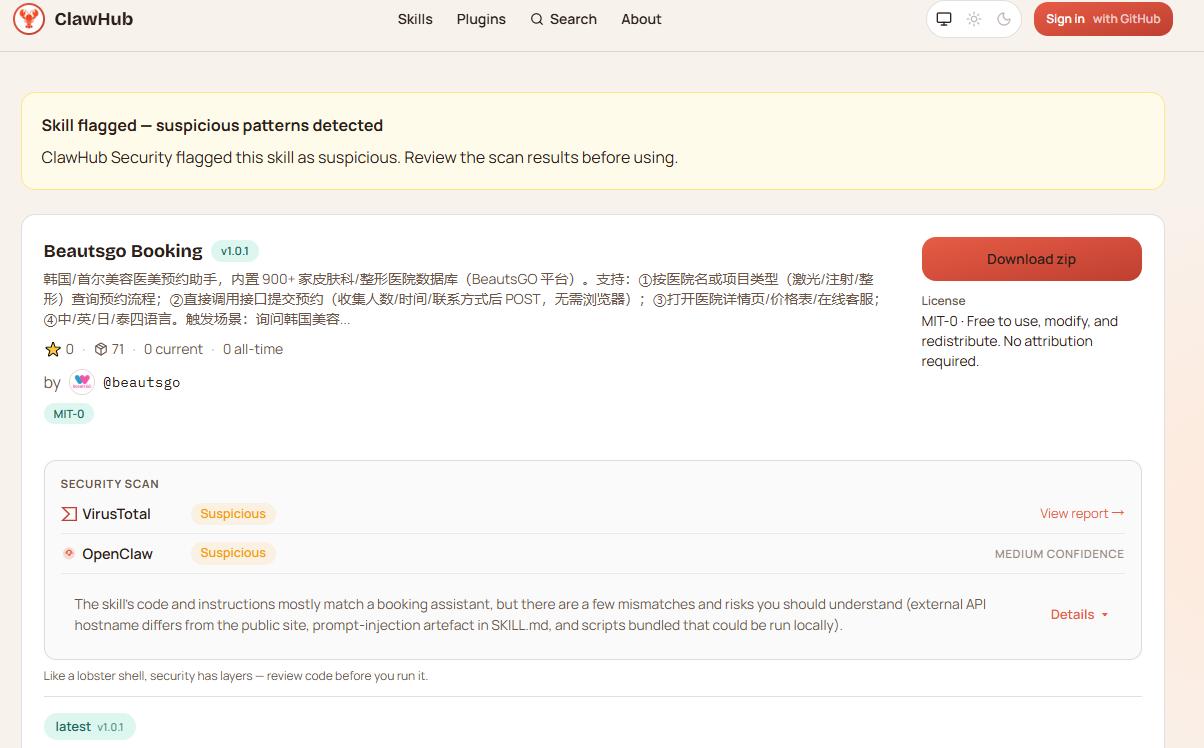
Task: Click the VirusTotal logo icon
Action: click(69, 514)
